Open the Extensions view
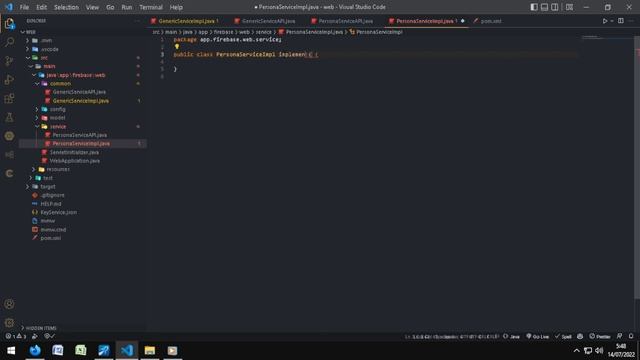The image size is (640, 360). click(x=9, y=98)
